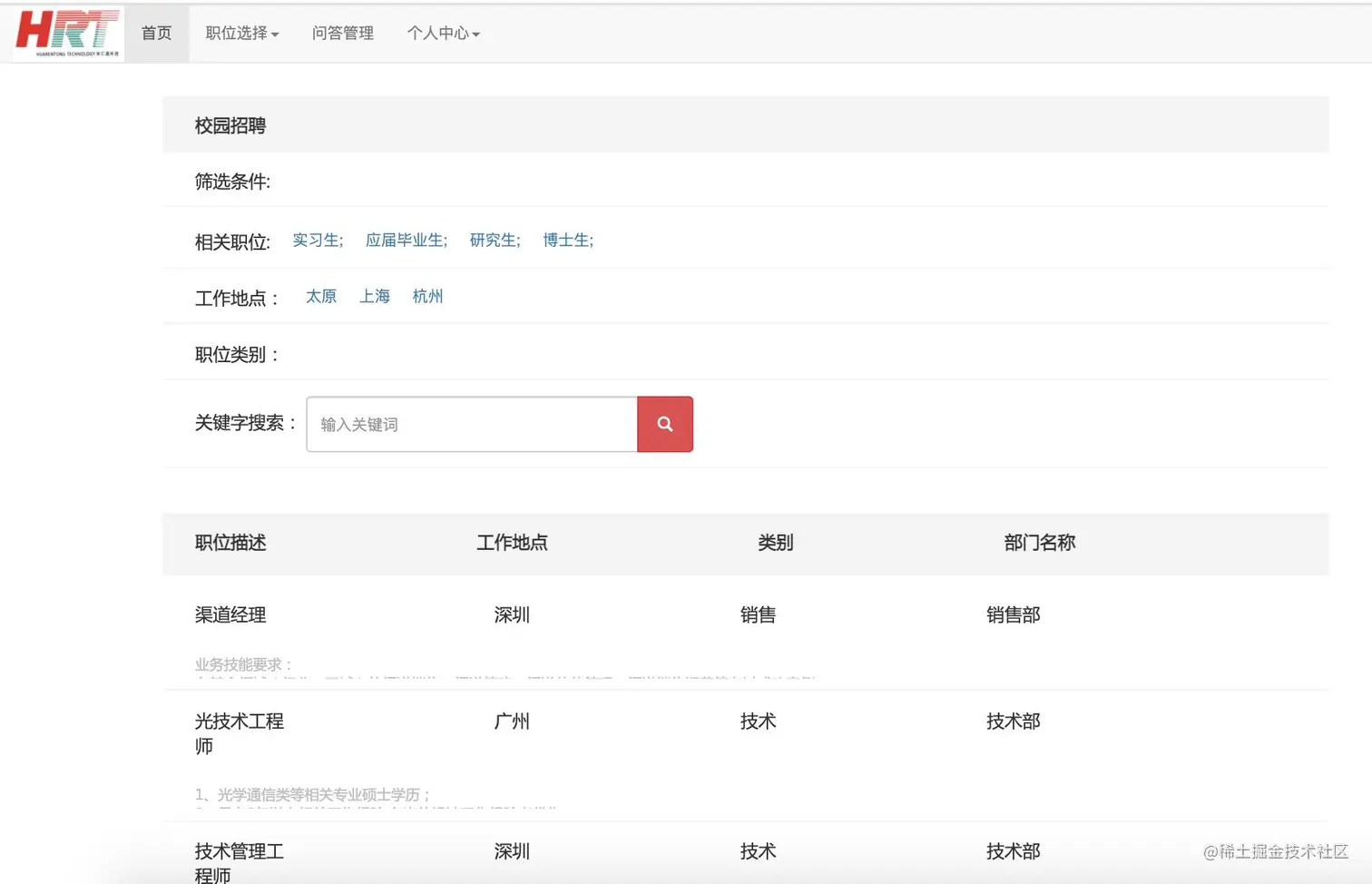
Task: Click 深圳 in the 技术管理工程师 row
Action: click(x=512, y=851)
